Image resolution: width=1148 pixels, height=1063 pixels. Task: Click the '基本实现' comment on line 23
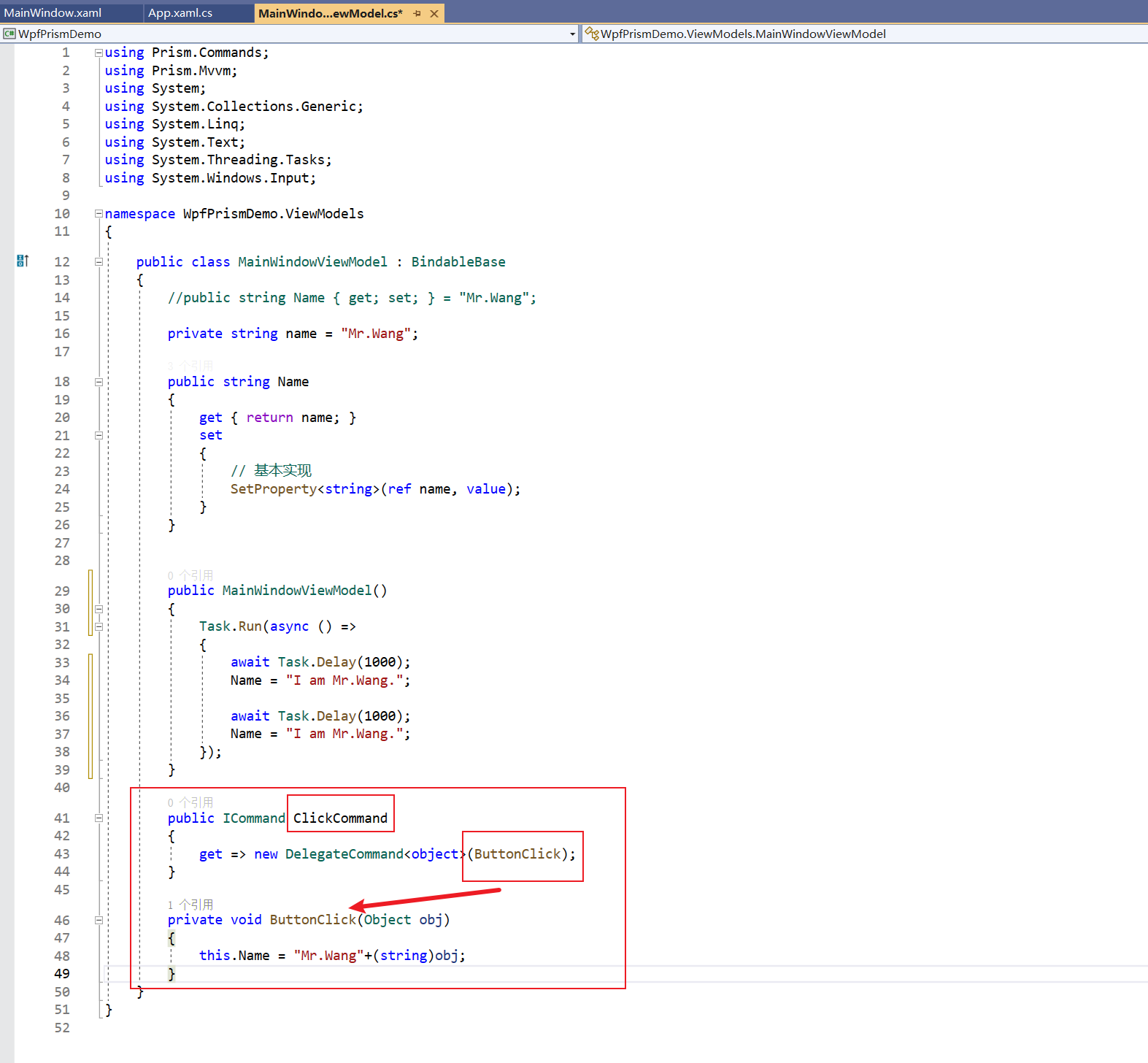point(282,471)
